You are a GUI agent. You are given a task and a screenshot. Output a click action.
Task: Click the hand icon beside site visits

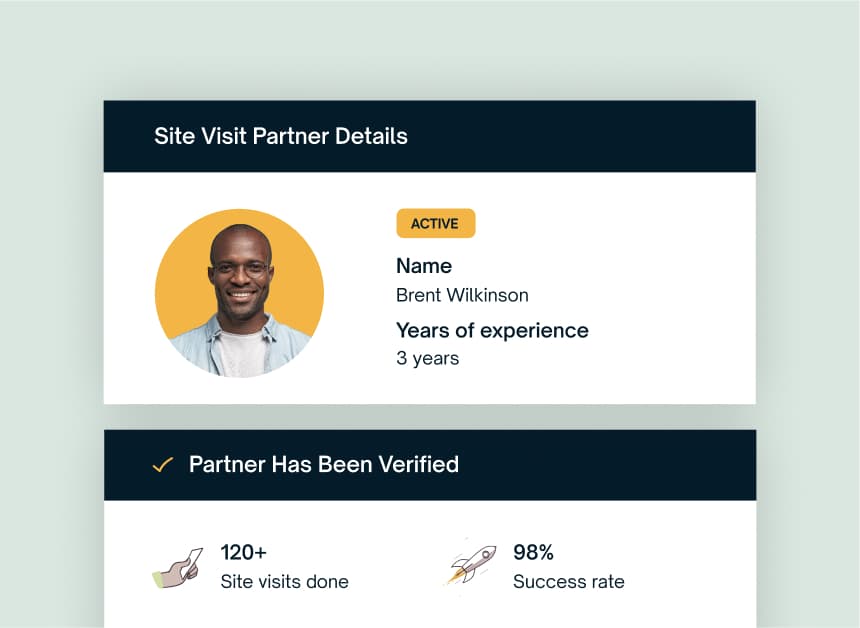point(177,567)
